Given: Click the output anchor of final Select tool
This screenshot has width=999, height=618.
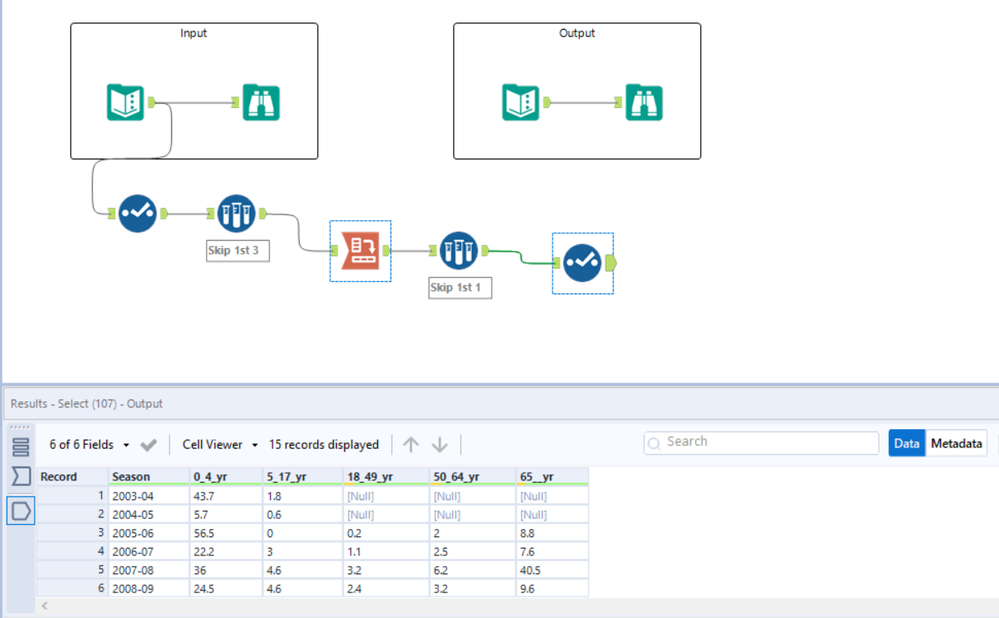Looking at the screenshot, I should (x=611, y=262).
